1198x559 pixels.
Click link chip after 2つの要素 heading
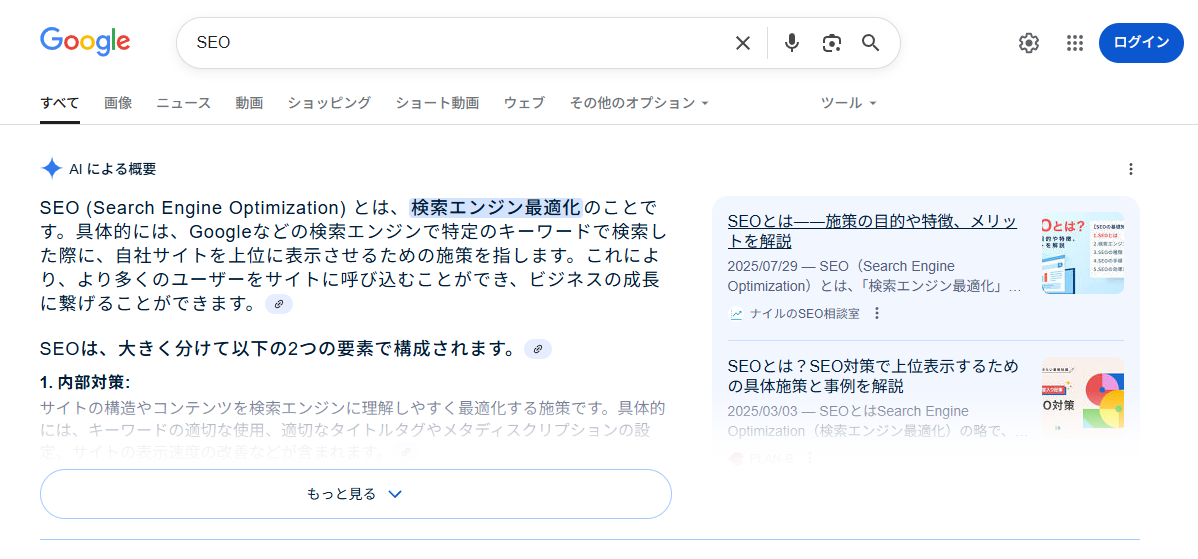click(x=538, y=349)
